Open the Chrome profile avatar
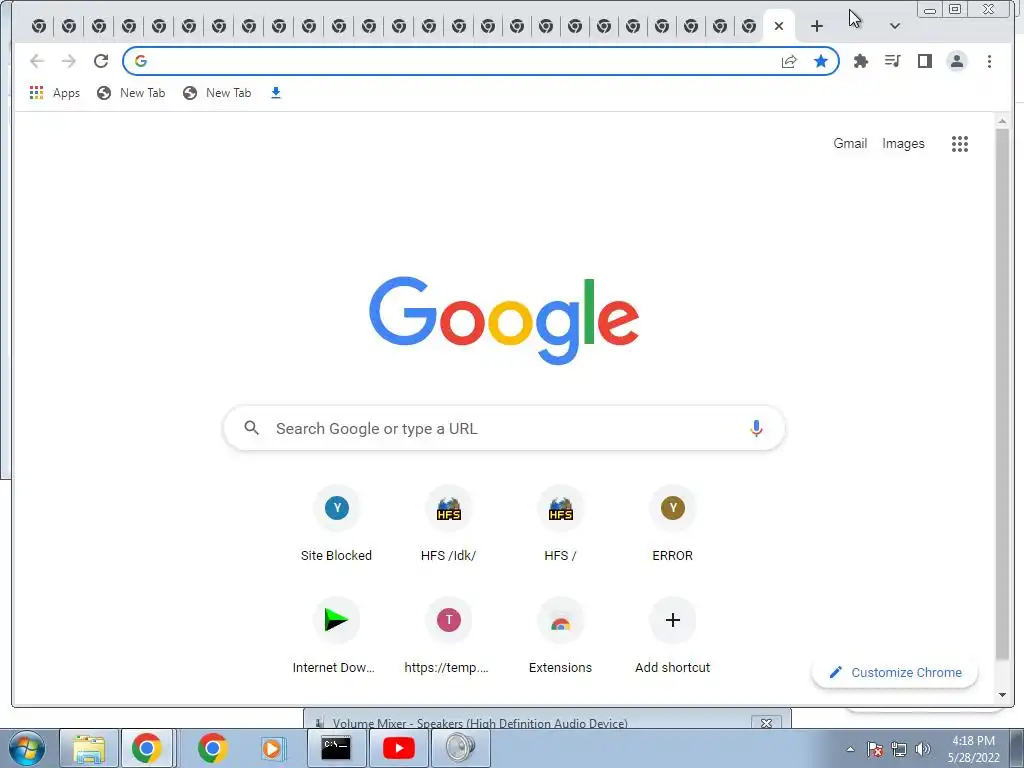The image size is (1024, 768). tap(957, 61)
